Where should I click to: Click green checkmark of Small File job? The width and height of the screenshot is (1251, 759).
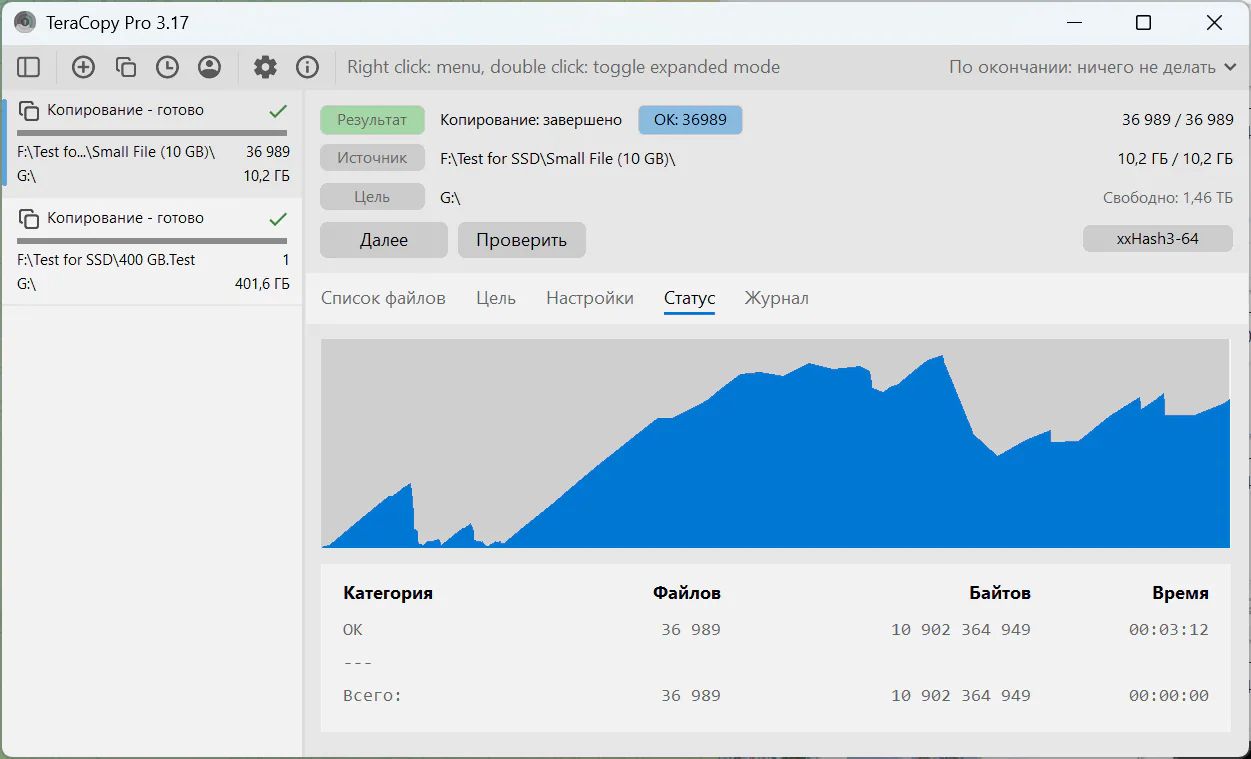(278, 111)
